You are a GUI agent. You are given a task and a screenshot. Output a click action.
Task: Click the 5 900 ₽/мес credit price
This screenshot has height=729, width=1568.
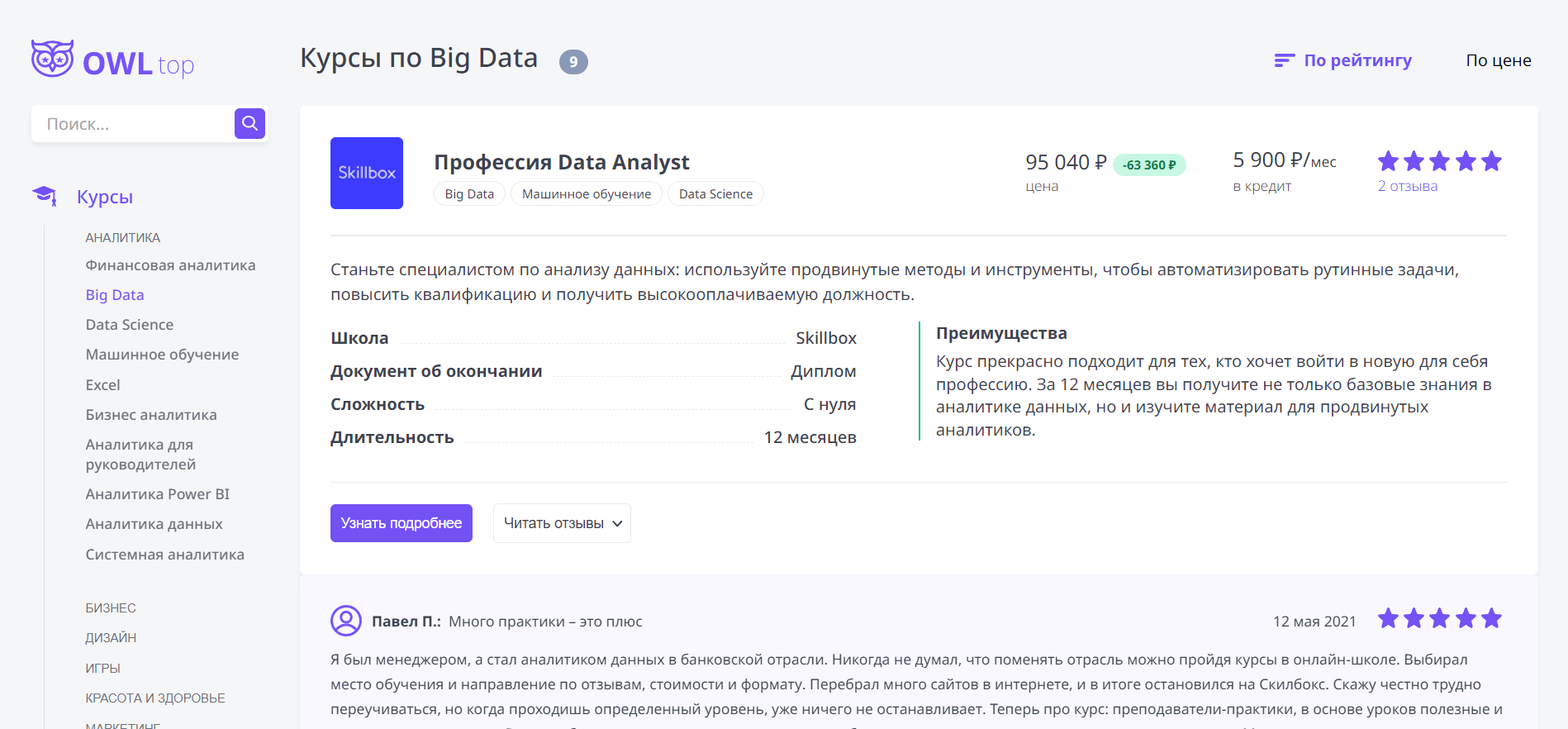pyautogui.click(x=1285, y=160)
